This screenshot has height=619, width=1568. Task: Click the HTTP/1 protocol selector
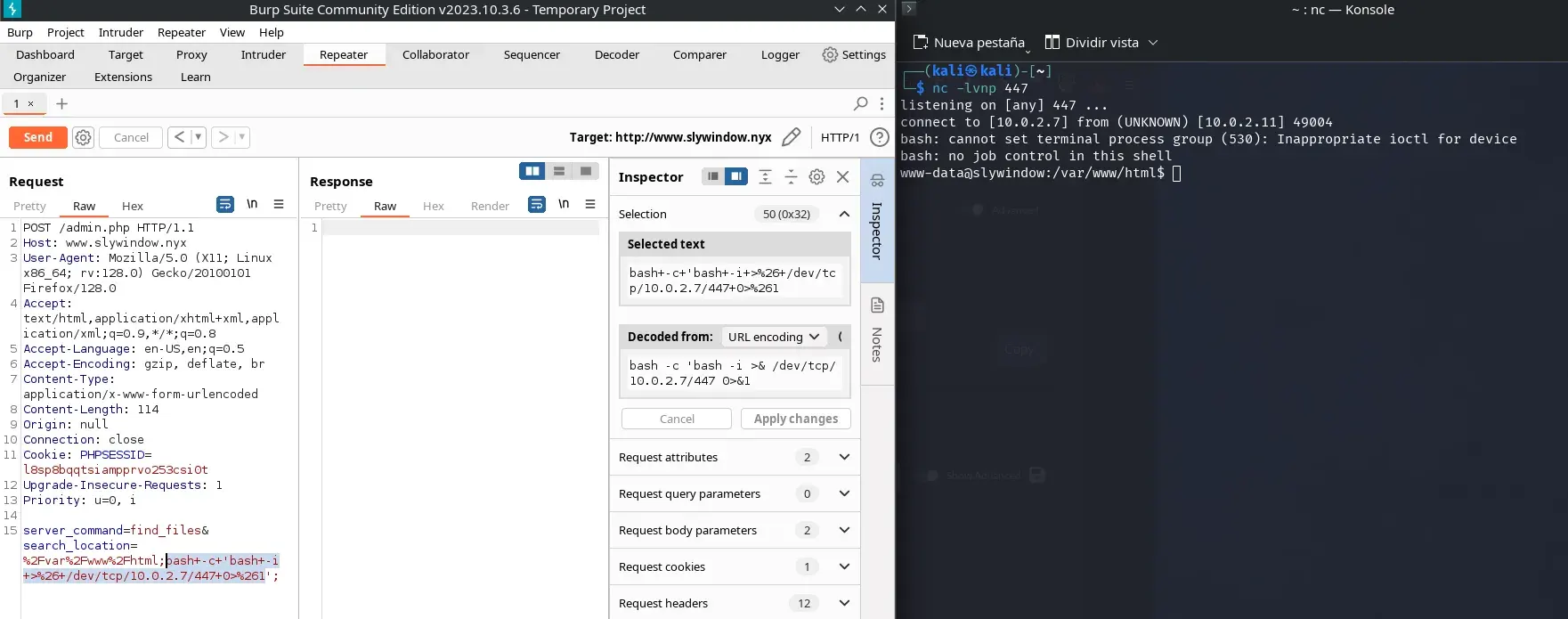pyautogui.click(x=840, y=137)
